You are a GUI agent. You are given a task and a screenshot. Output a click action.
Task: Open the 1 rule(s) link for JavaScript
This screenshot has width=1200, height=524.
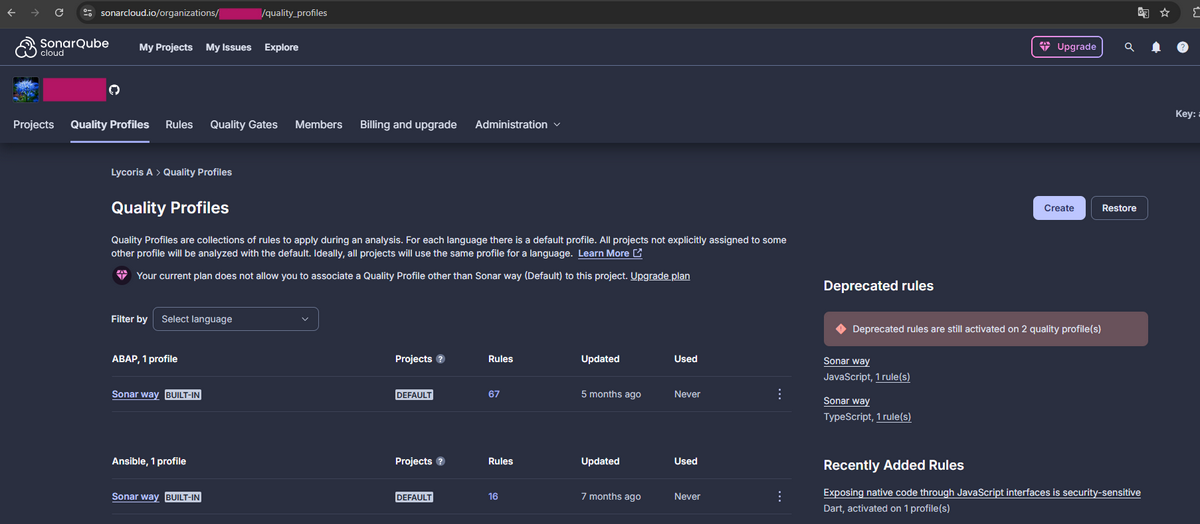click(893, 377)
